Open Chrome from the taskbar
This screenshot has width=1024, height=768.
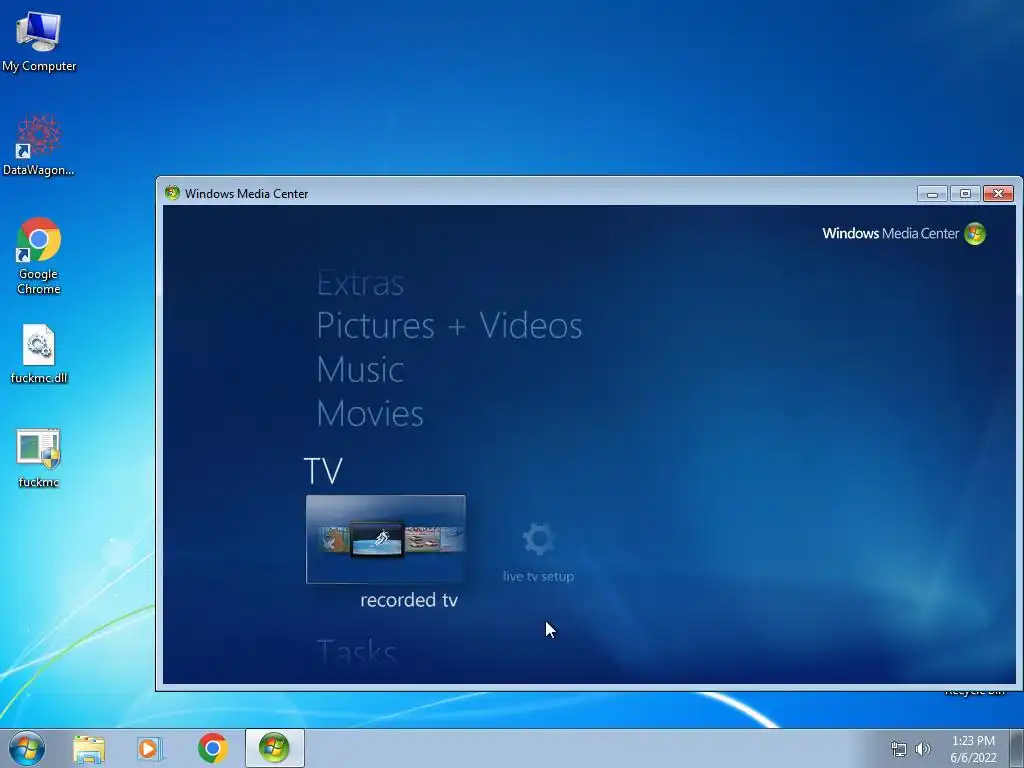point(213,748)
